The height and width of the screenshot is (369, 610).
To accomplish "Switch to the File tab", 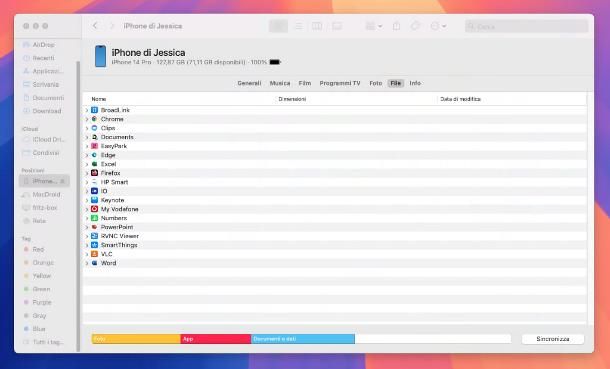I will (396, 83).
